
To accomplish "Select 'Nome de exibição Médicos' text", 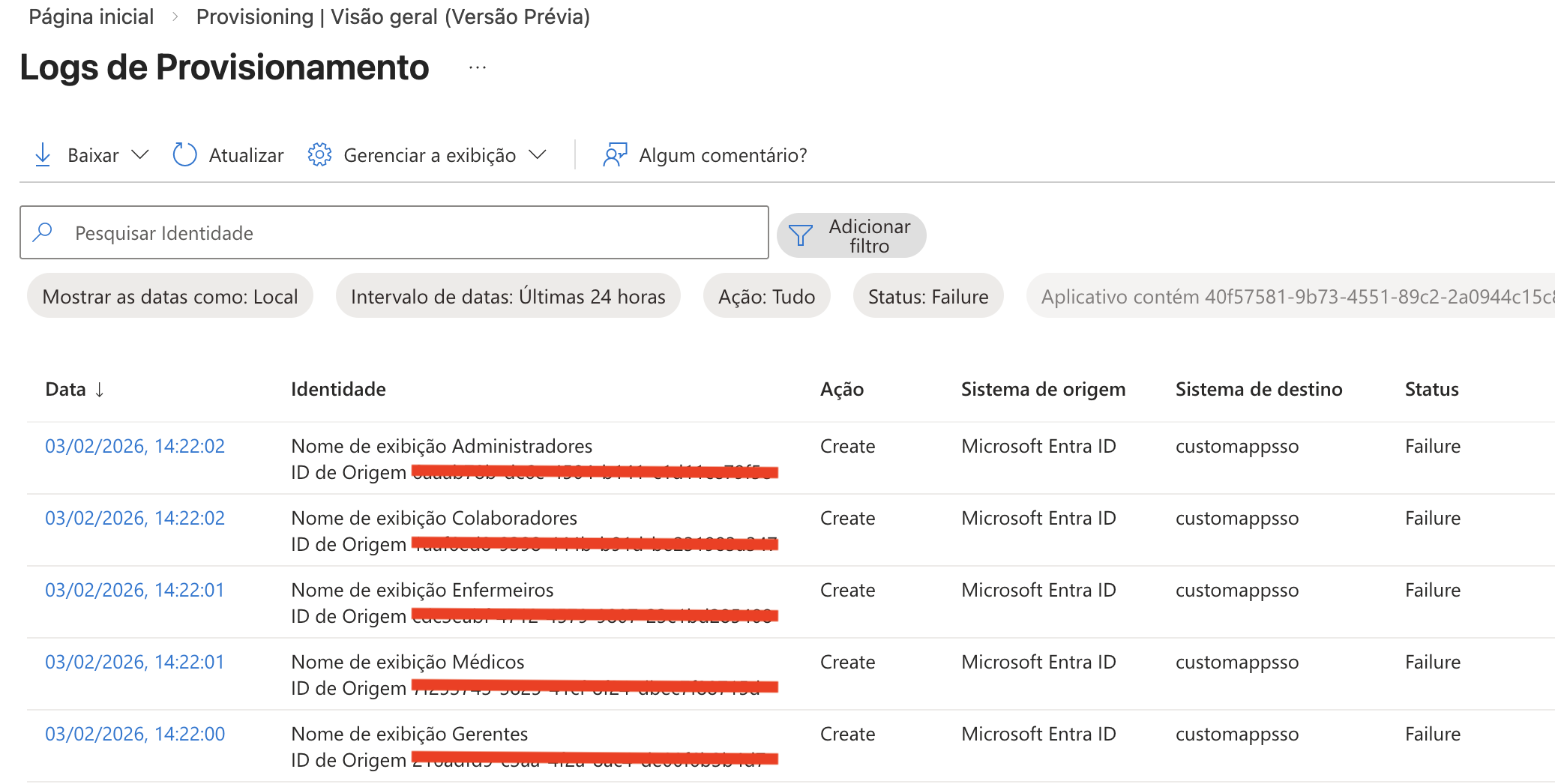I will (x=408, y=662).
